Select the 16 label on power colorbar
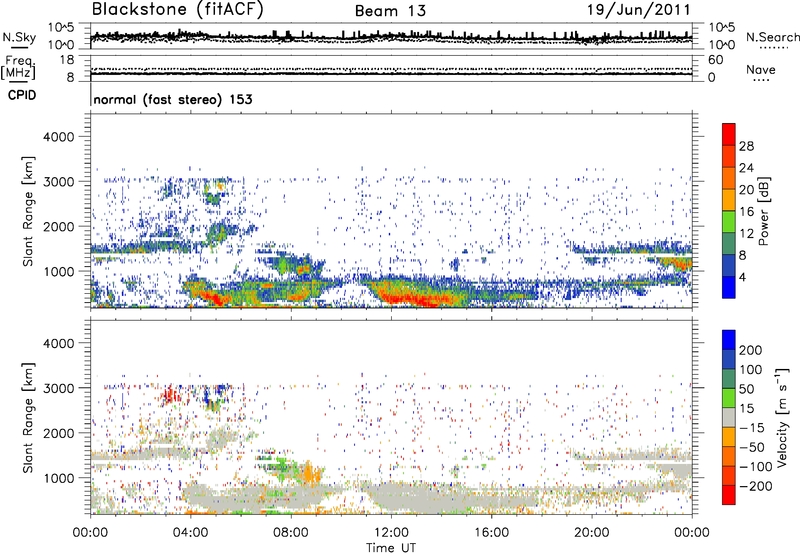Viewport: 800px width, 554px height. [746, 212]
